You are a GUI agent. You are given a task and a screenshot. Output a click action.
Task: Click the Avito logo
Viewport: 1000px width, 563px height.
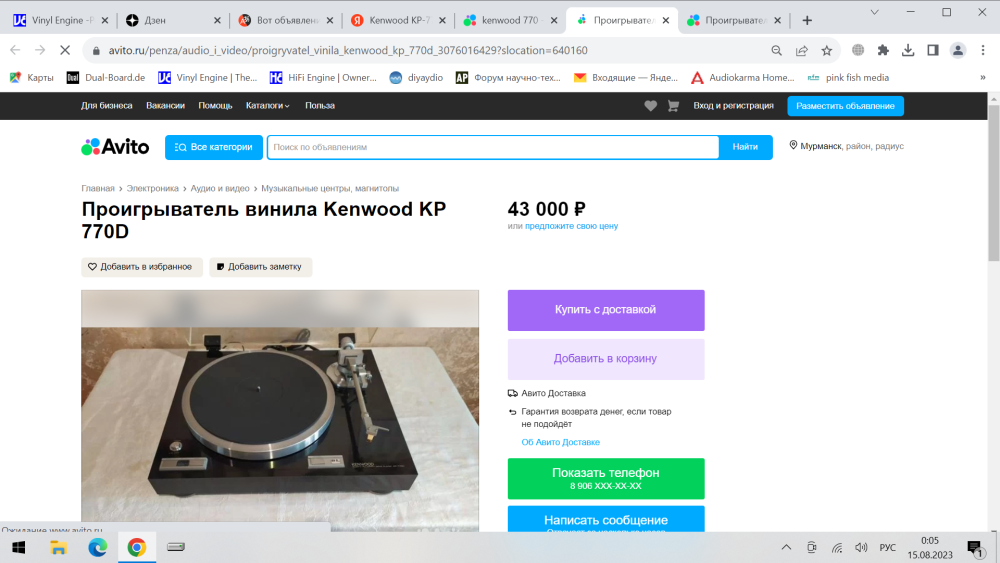115,147
